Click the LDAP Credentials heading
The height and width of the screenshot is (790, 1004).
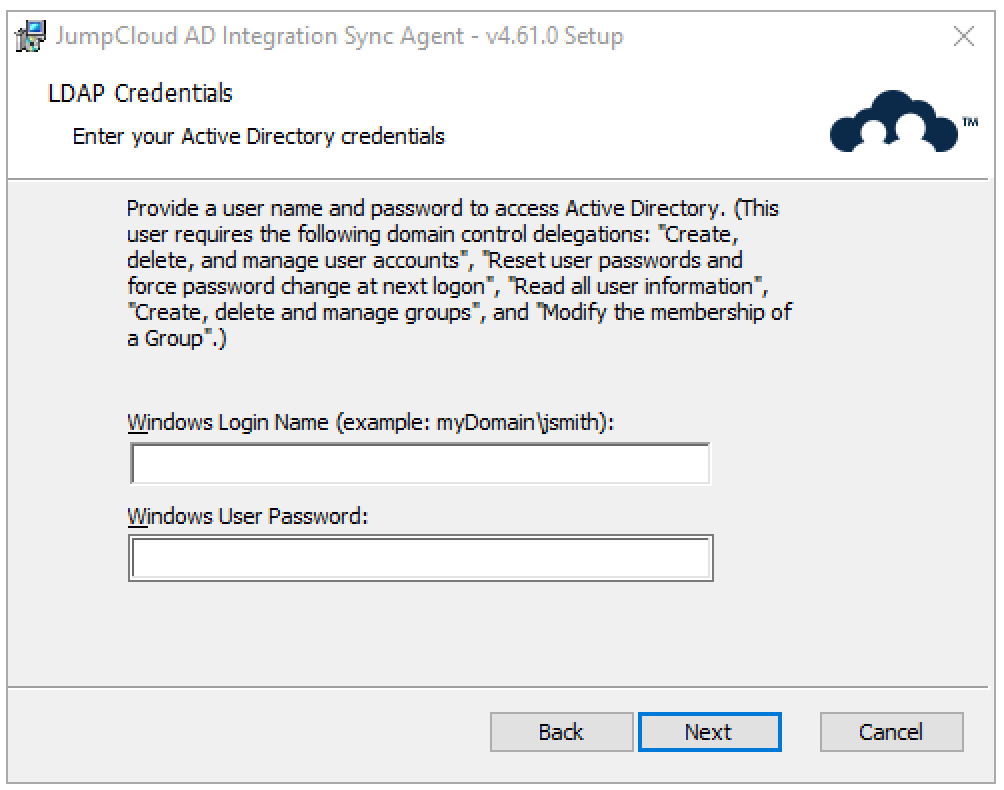[140, 94]
